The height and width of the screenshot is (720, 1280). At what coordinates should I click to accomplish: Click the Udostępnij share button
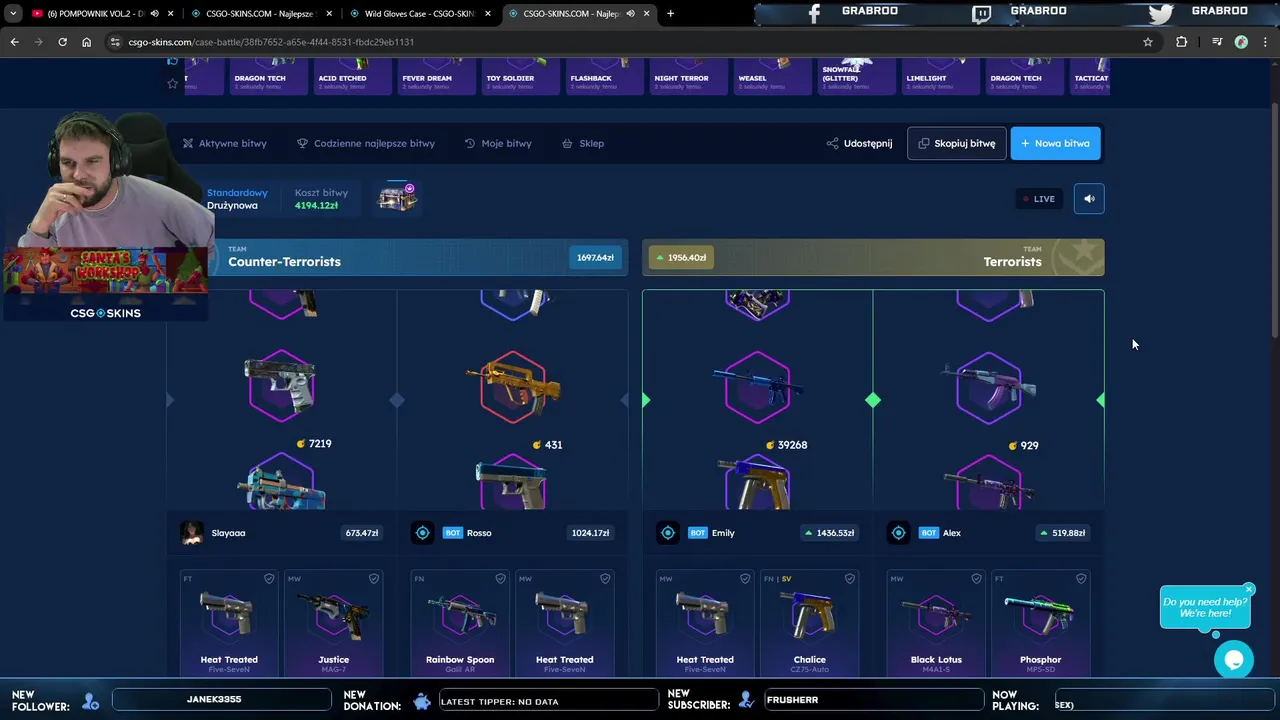[859, 143]
